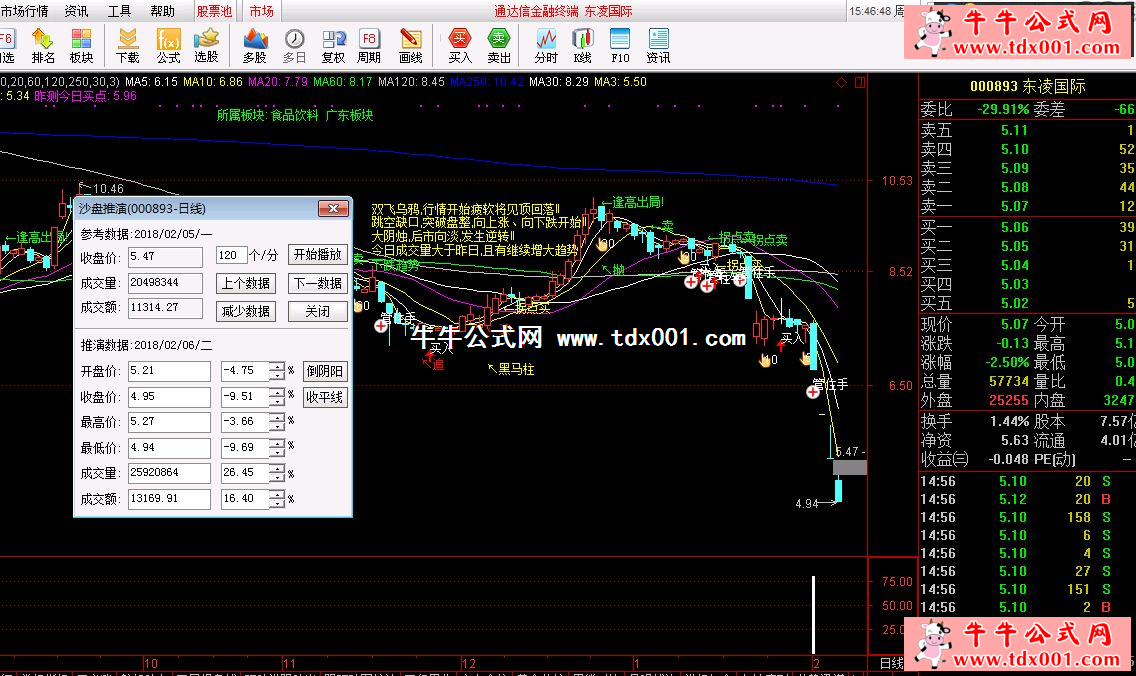Click the 多日 multi-day clock icon
The width and height of the screenshot is (1136, 676).
click(294, 45)
